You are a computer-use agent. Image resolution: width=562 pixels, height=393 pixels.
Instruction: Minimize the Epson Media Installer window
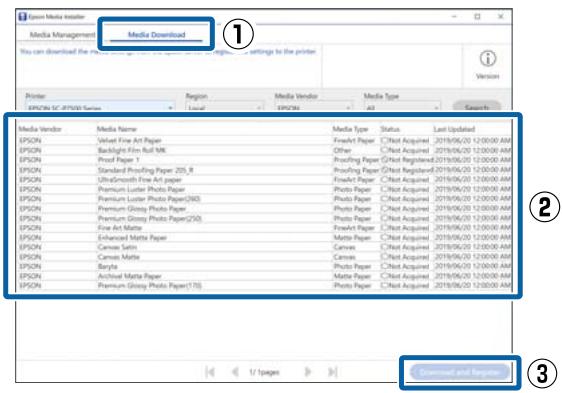454,16
